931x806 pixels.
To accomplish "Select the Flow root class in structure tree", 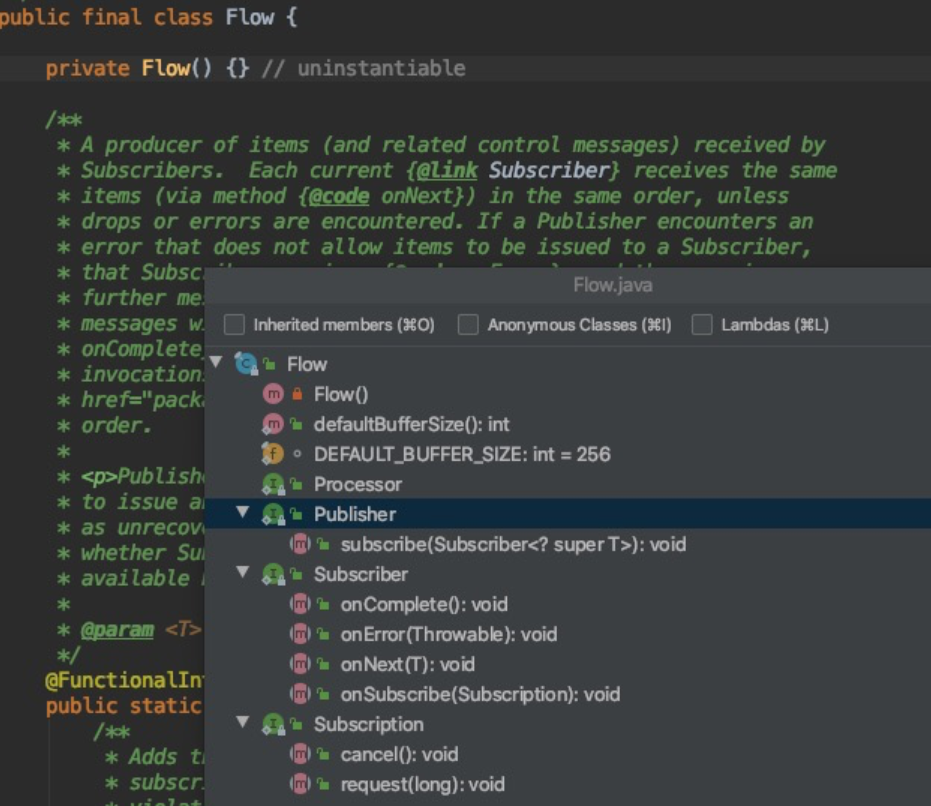I will click(x=307, y=364).
